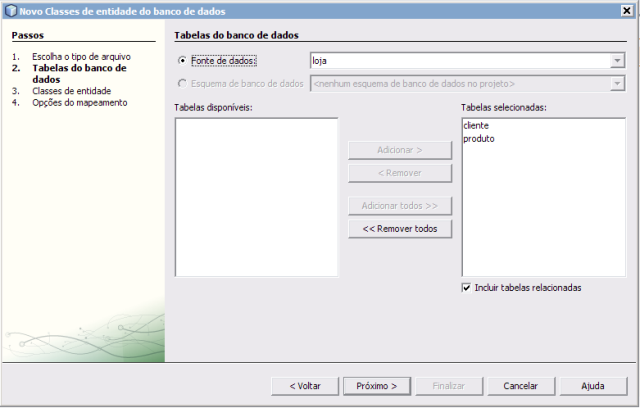The image size is (640, 408).
Task: Click the 'Classes de entidade' step
Action: pos(70,91)
